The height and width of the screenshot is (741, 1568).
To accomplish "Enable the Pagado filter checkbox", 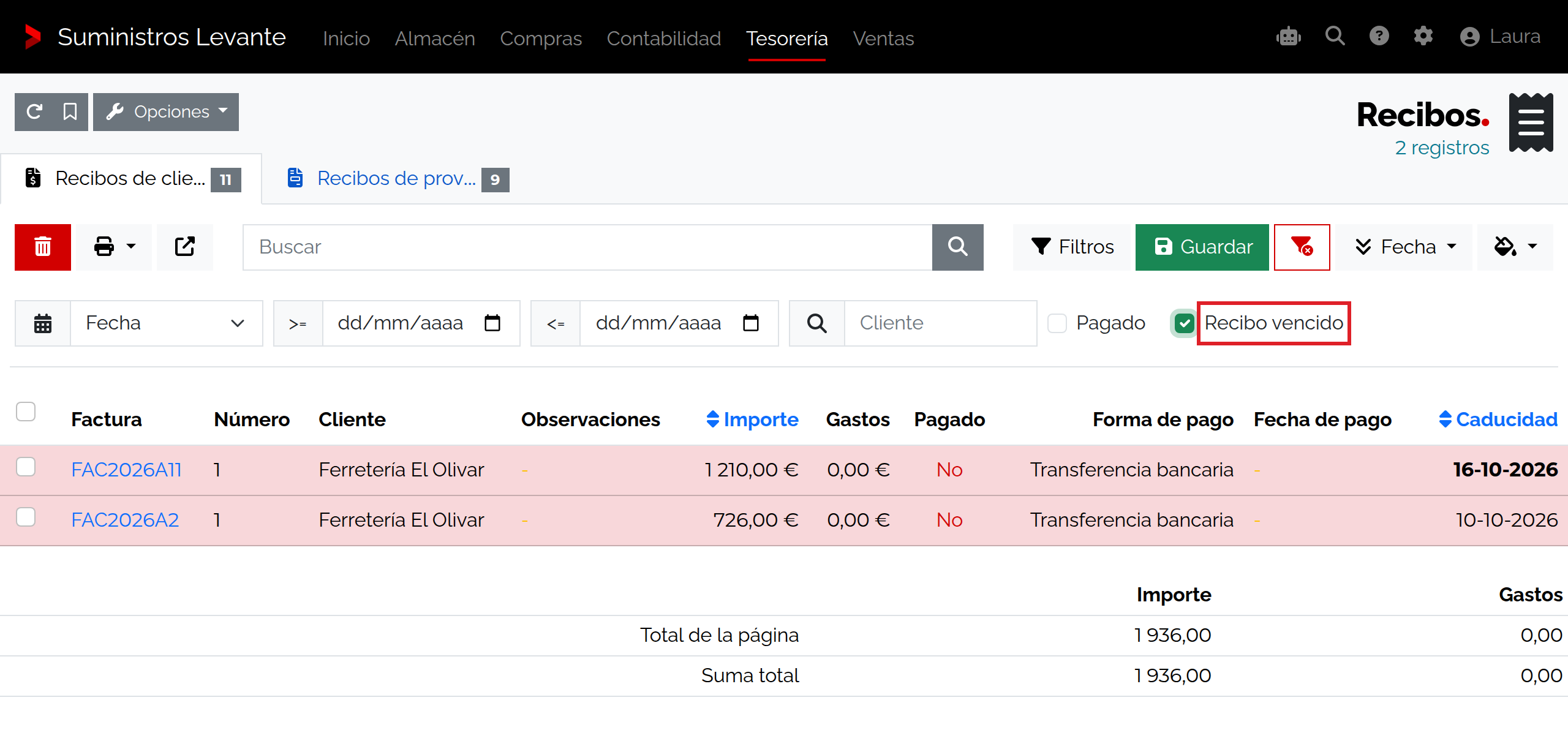I will (x=1057, y=323).
